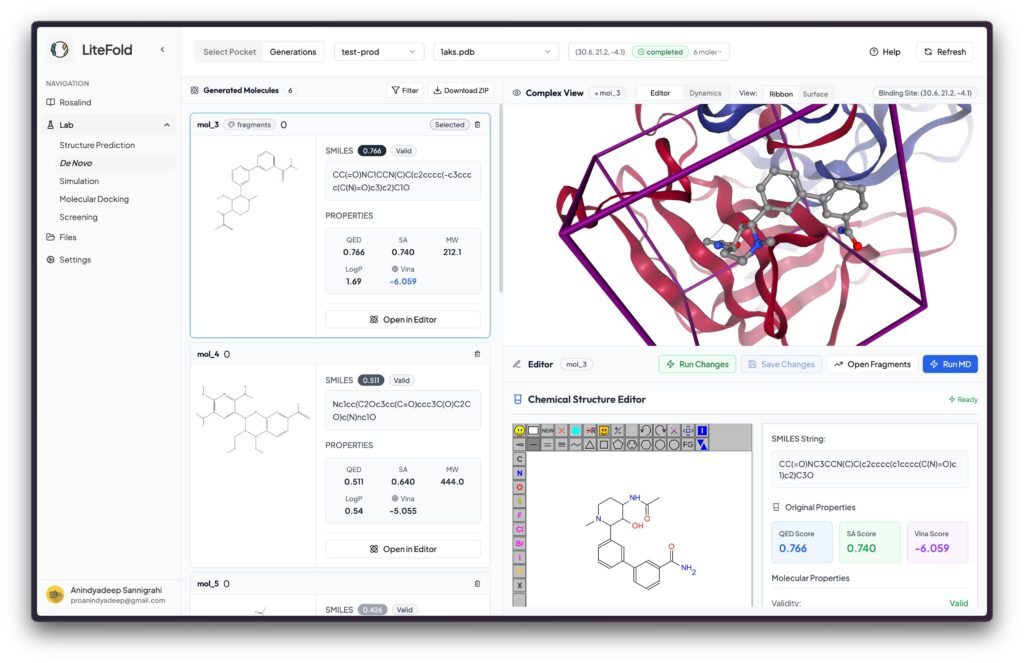Click the undo arrow in structure editor

tap(645, 431)
